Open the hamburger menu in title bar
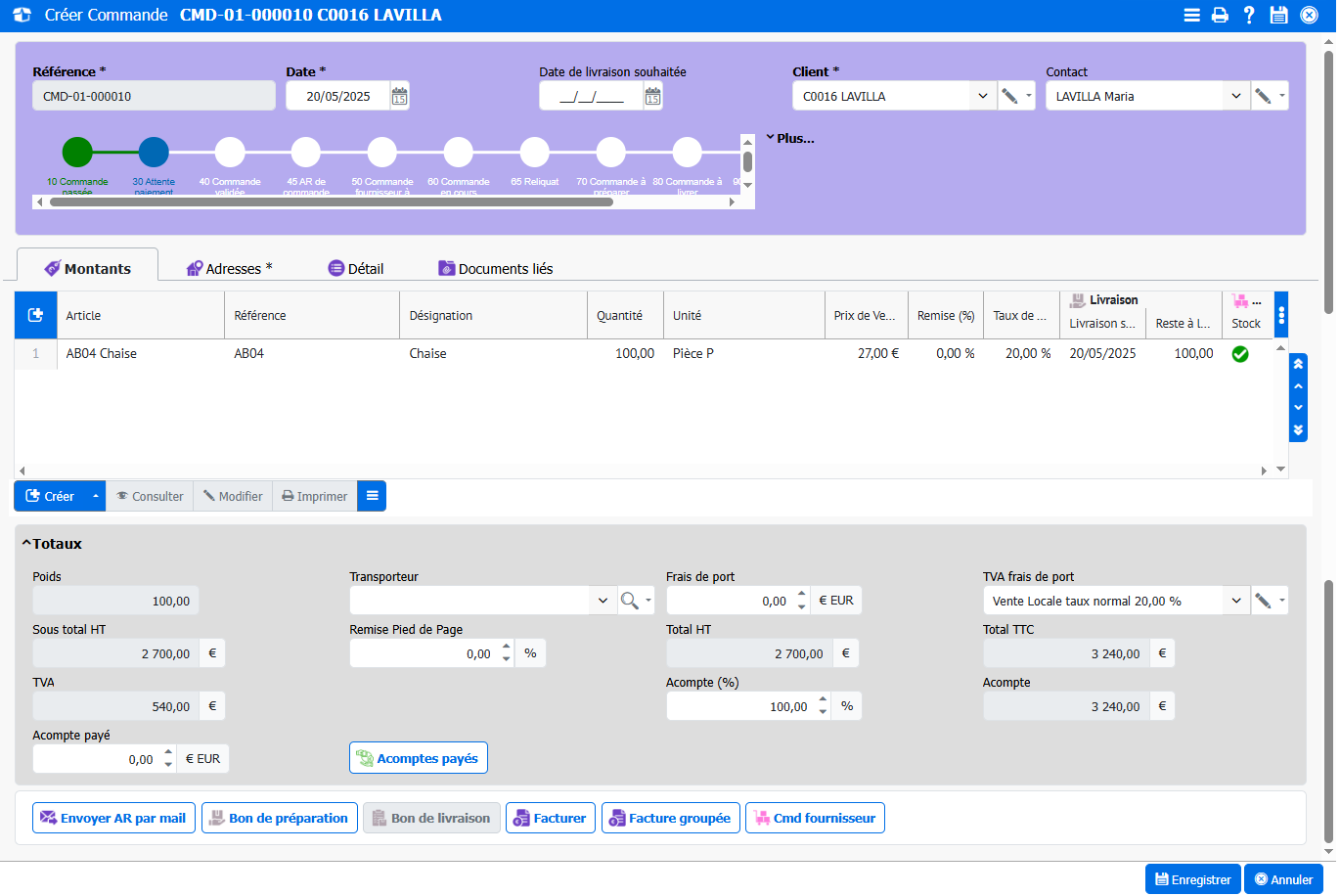Screen dimensions: 1340x896 click(x=1191, y=15)
